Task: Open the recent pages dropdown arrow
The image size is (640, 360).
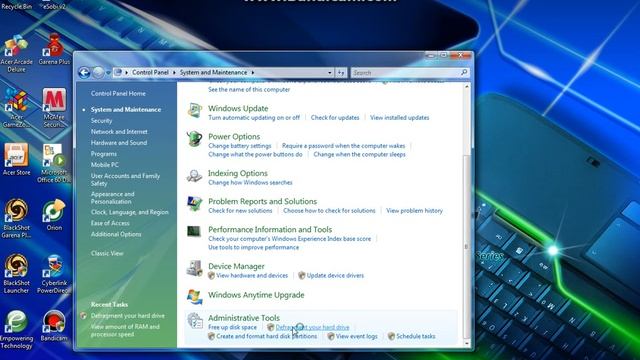Action: (108, 73)
